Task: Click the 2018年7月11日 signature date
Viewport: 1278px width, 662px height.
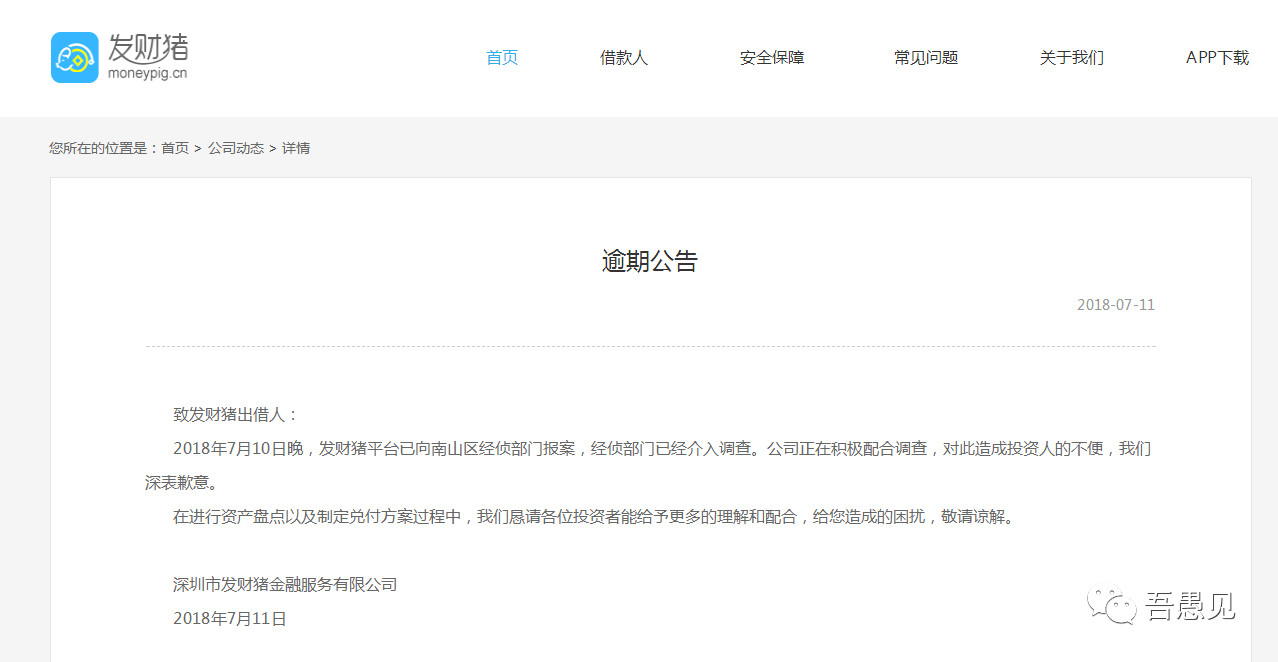Action: pyautogui.click(x=230, y=619)
